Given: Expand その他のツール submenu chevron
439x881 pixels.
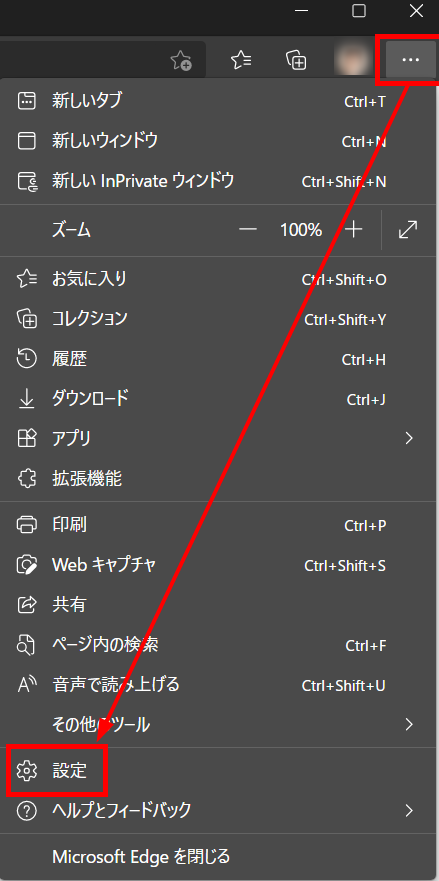Looking at the screenshot, I should pos(409,724).
